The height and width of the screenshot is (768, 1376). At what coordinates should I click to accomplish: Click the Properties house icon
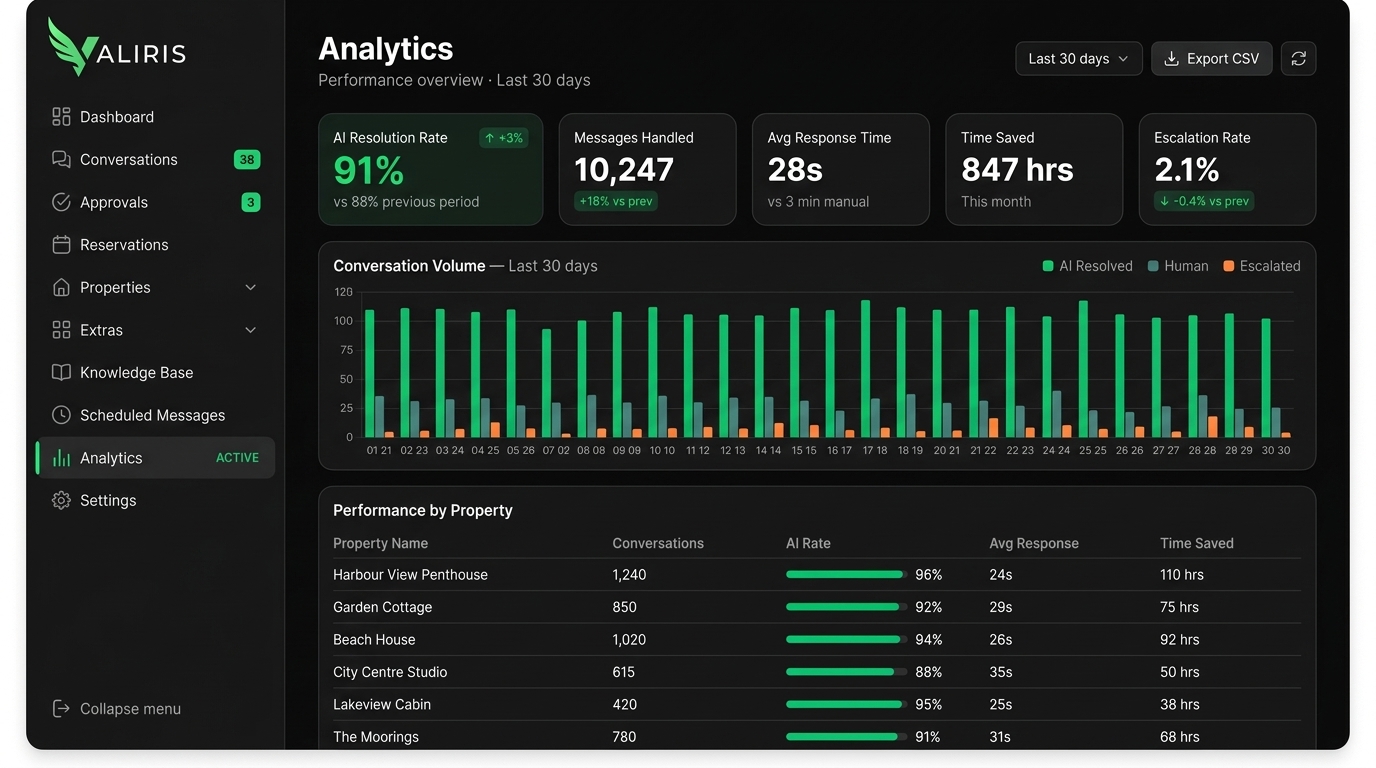61,288
